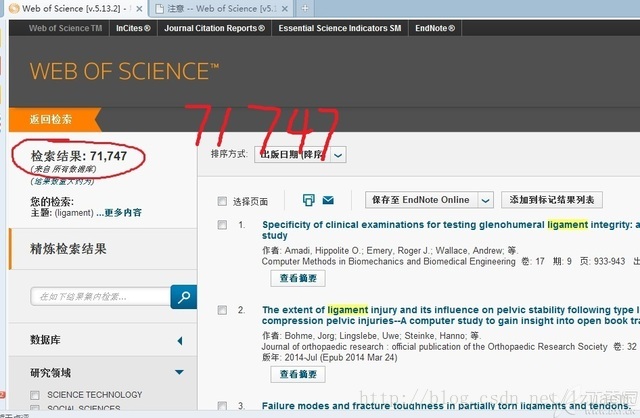Click author line 'Amadi, Hippolite O.'
This screenshot has height=418, width=640.
tap(324, 251)
